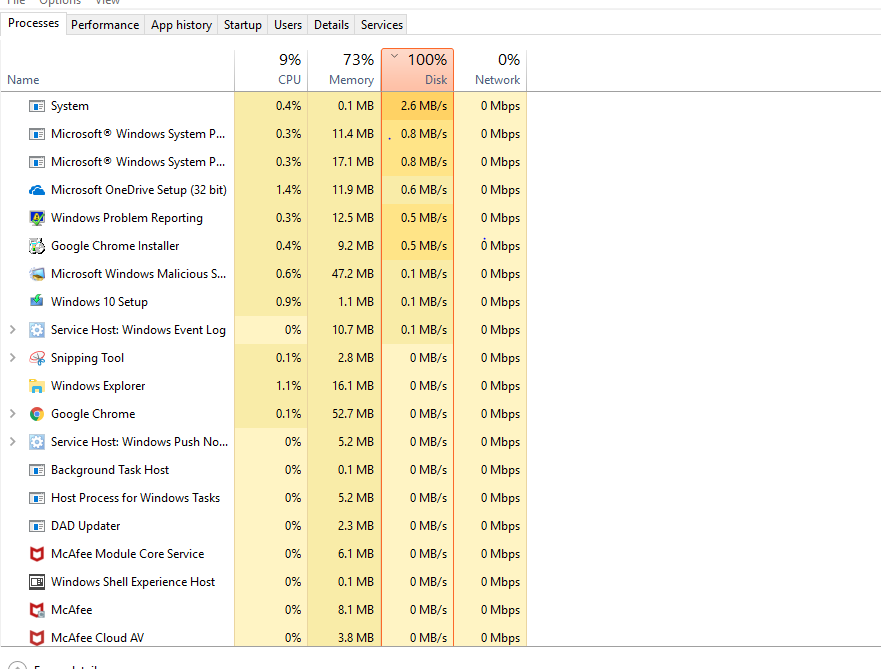Select the Windows Problem Reporting row
Viewport: 881px width, 669px height.
click(x=264, y=218)
